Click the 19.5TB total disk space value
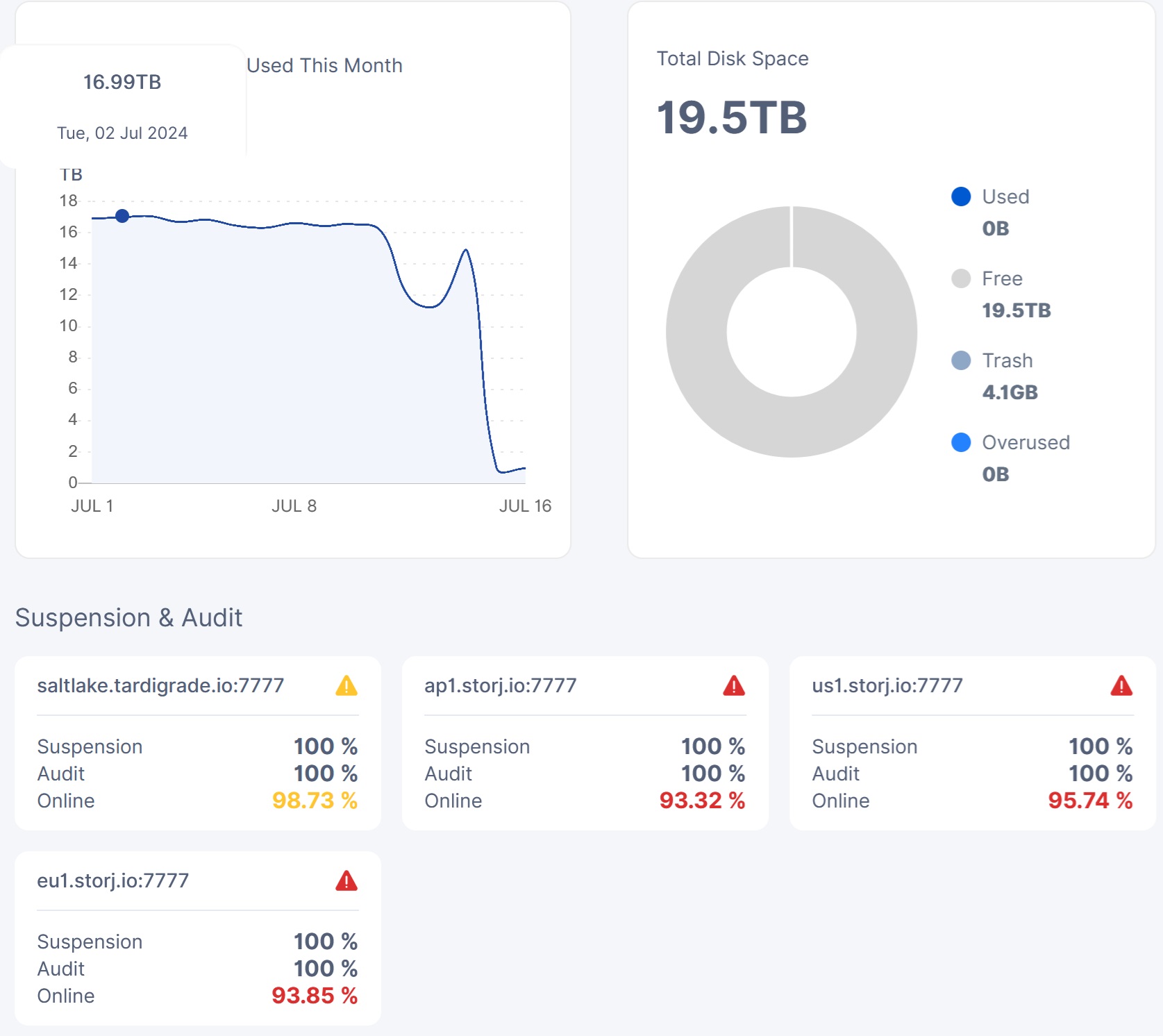Viewport: 1163px width, 1036px height. [732, 117]
